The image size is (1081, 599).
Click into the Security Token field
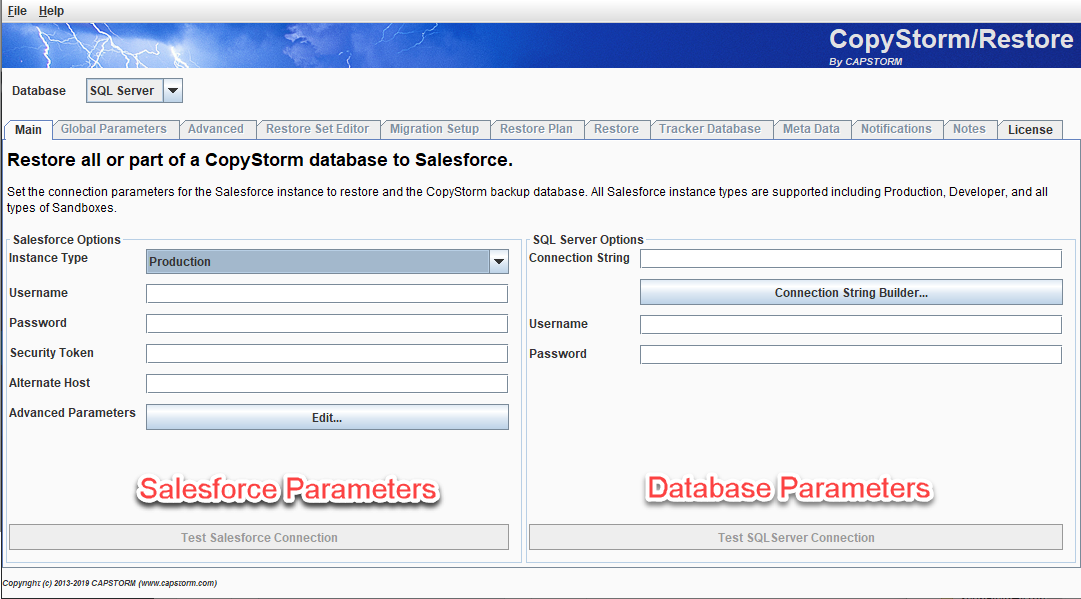pyautogui.click(x=327, y=354)
